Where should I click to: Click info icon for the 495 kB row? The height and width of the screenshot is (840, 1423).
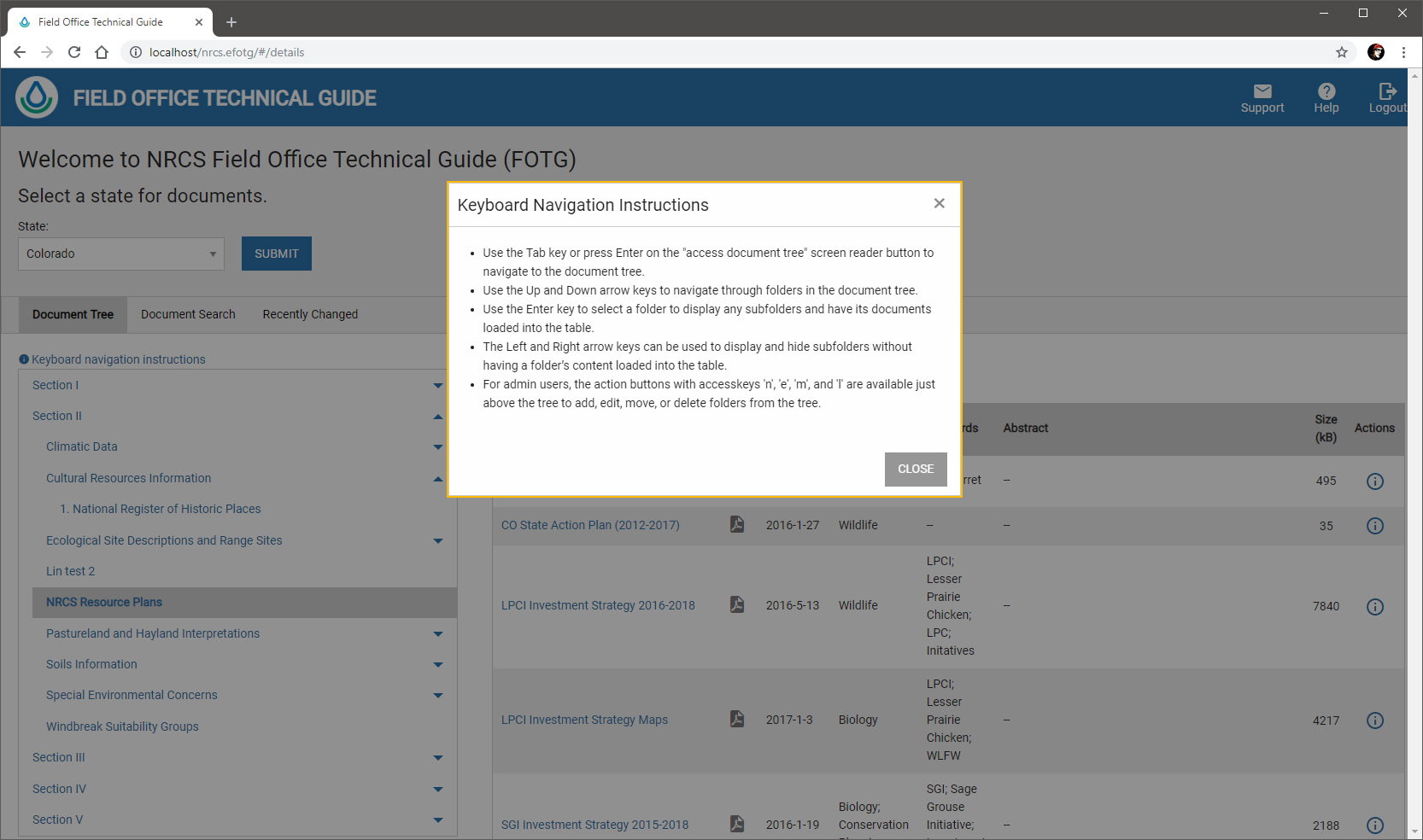tap(1375, 481)
